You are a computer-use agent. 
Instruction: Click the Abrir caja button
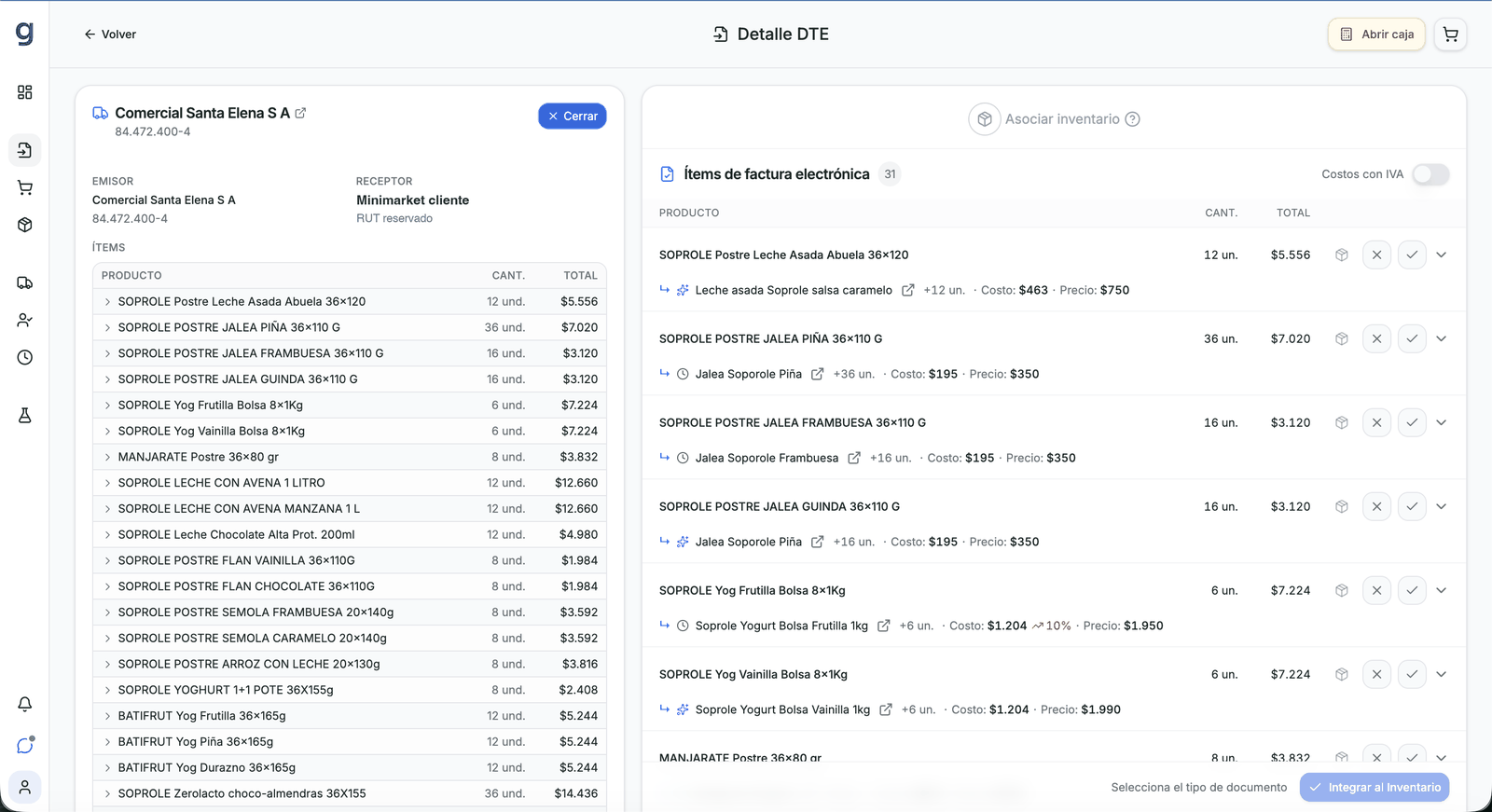[1376, 34]
